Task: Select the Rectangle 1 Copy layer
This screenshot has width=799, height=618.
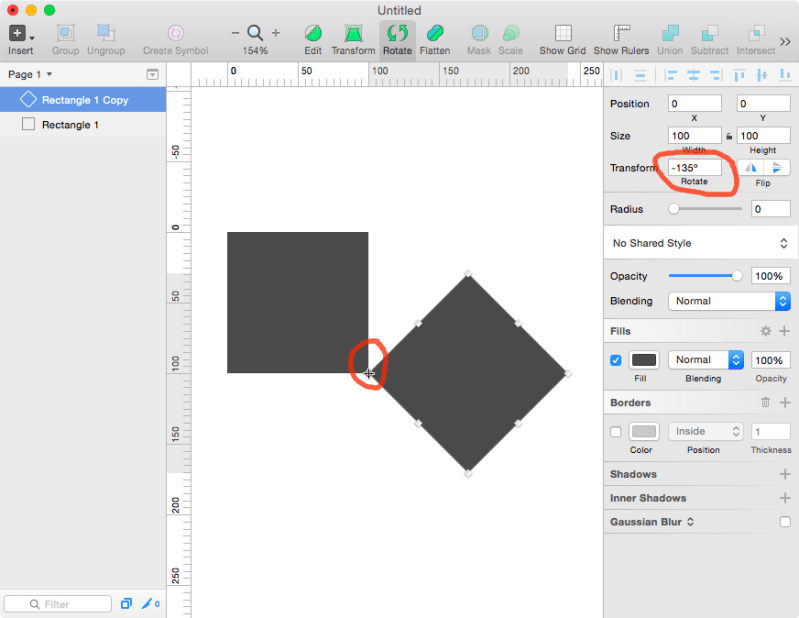Action: coord(83,99)
